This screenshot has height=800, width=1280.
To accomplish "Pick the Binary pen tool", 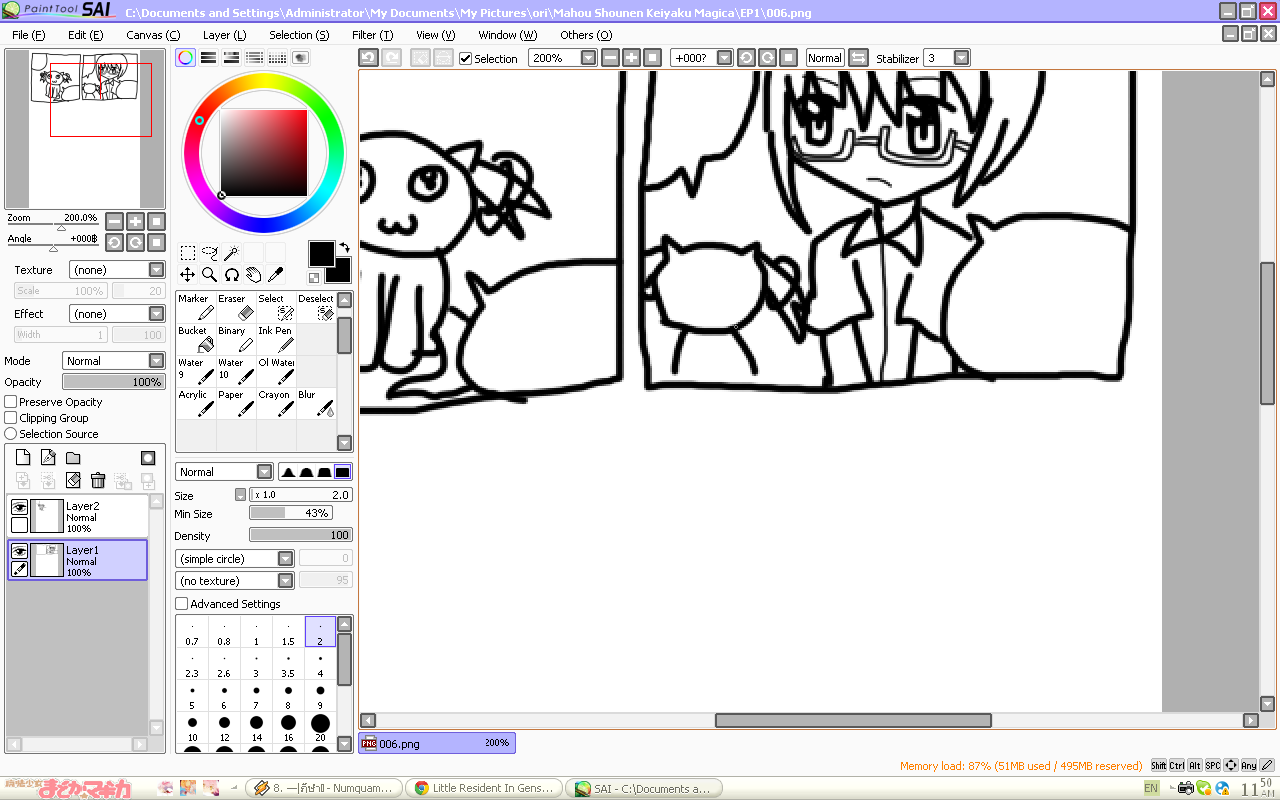I will pos(236,339).
